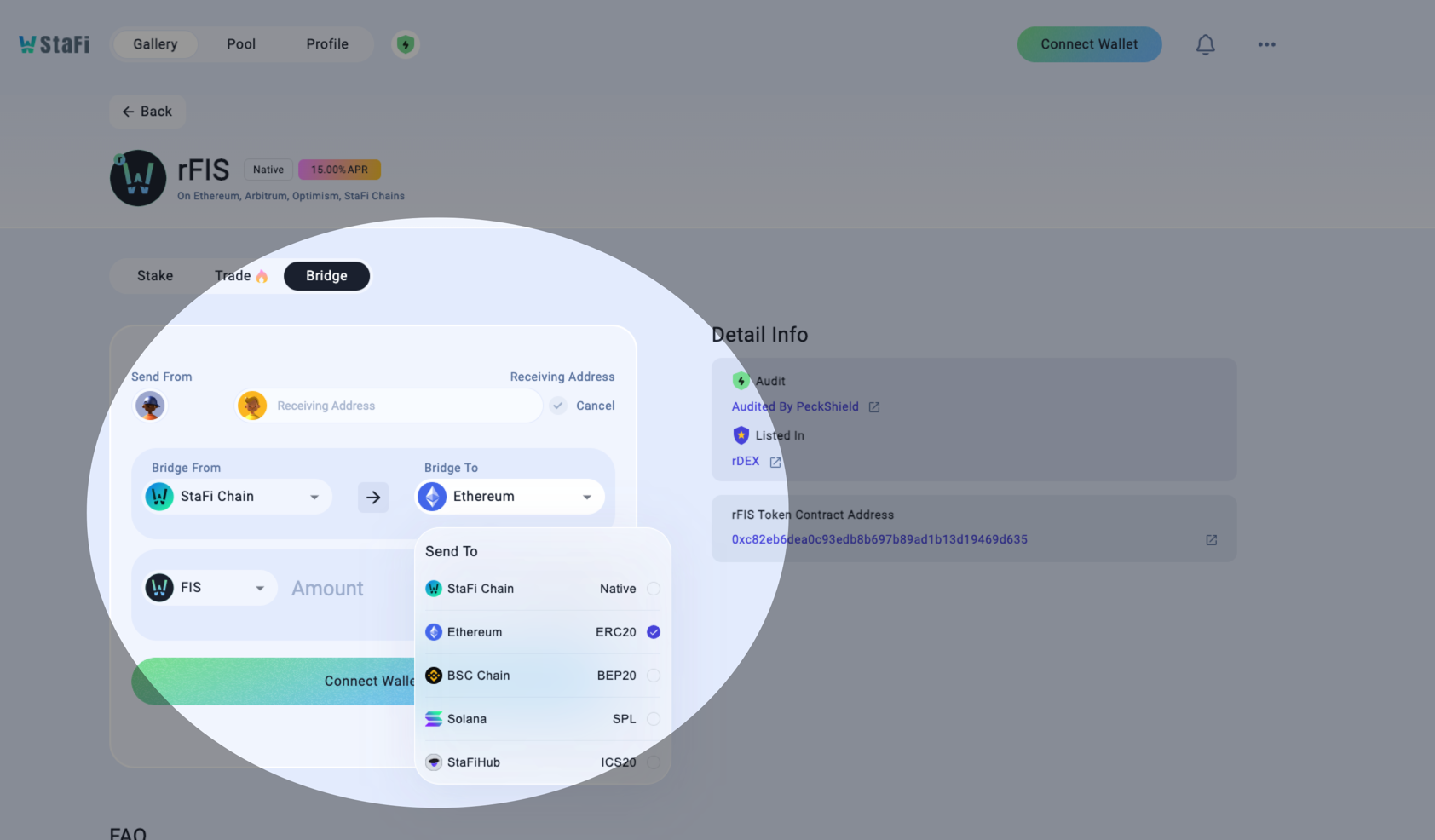Click the Solana icon in list
1435x840 pixels.
(x=434, y=719)
